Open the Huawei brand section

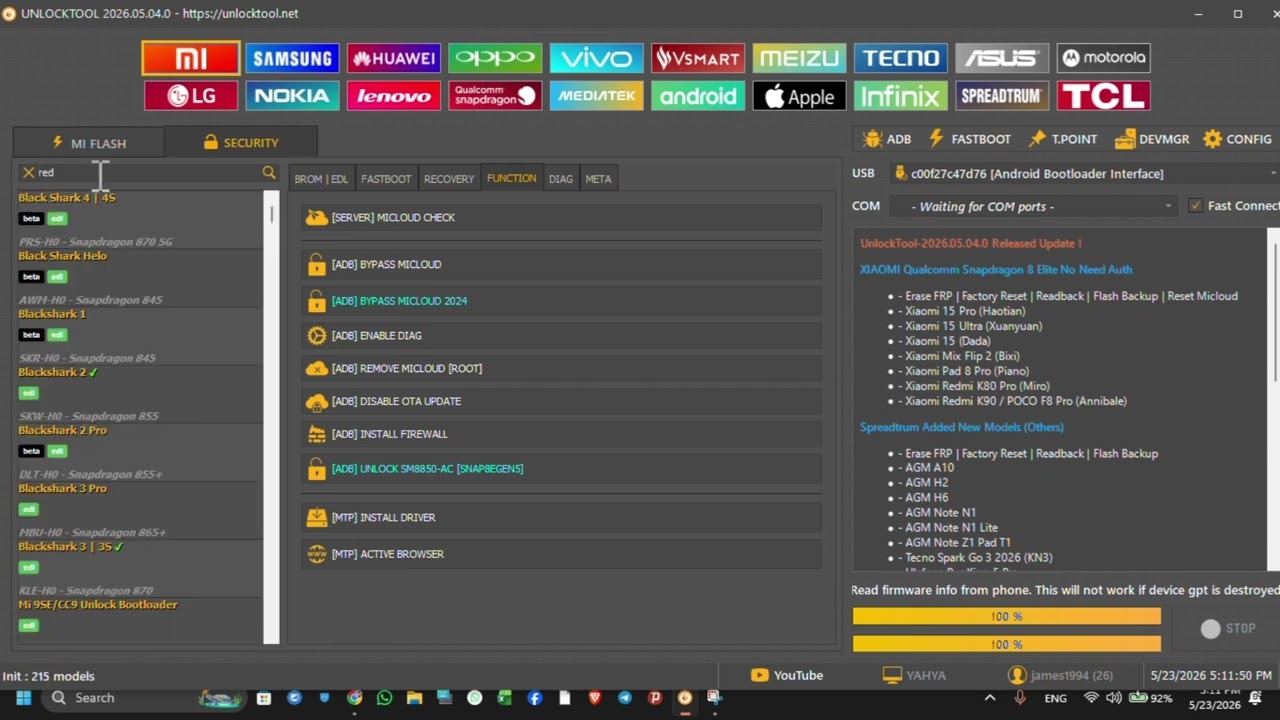click(x=394, y=58)
